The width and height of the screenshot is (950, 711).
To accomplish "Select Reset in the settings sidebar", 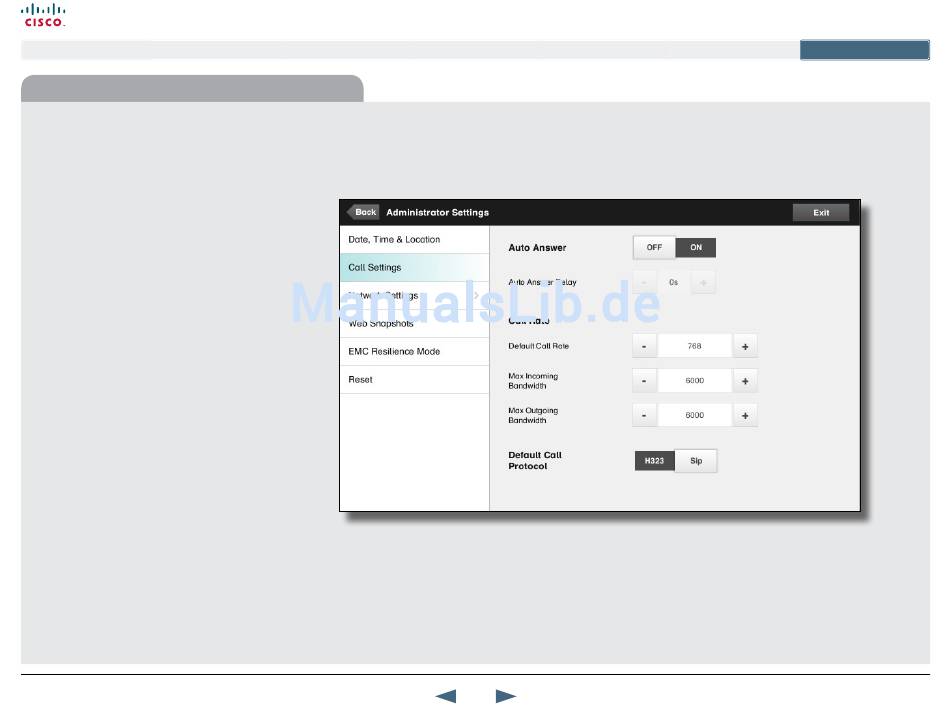I will pos(414,380).
